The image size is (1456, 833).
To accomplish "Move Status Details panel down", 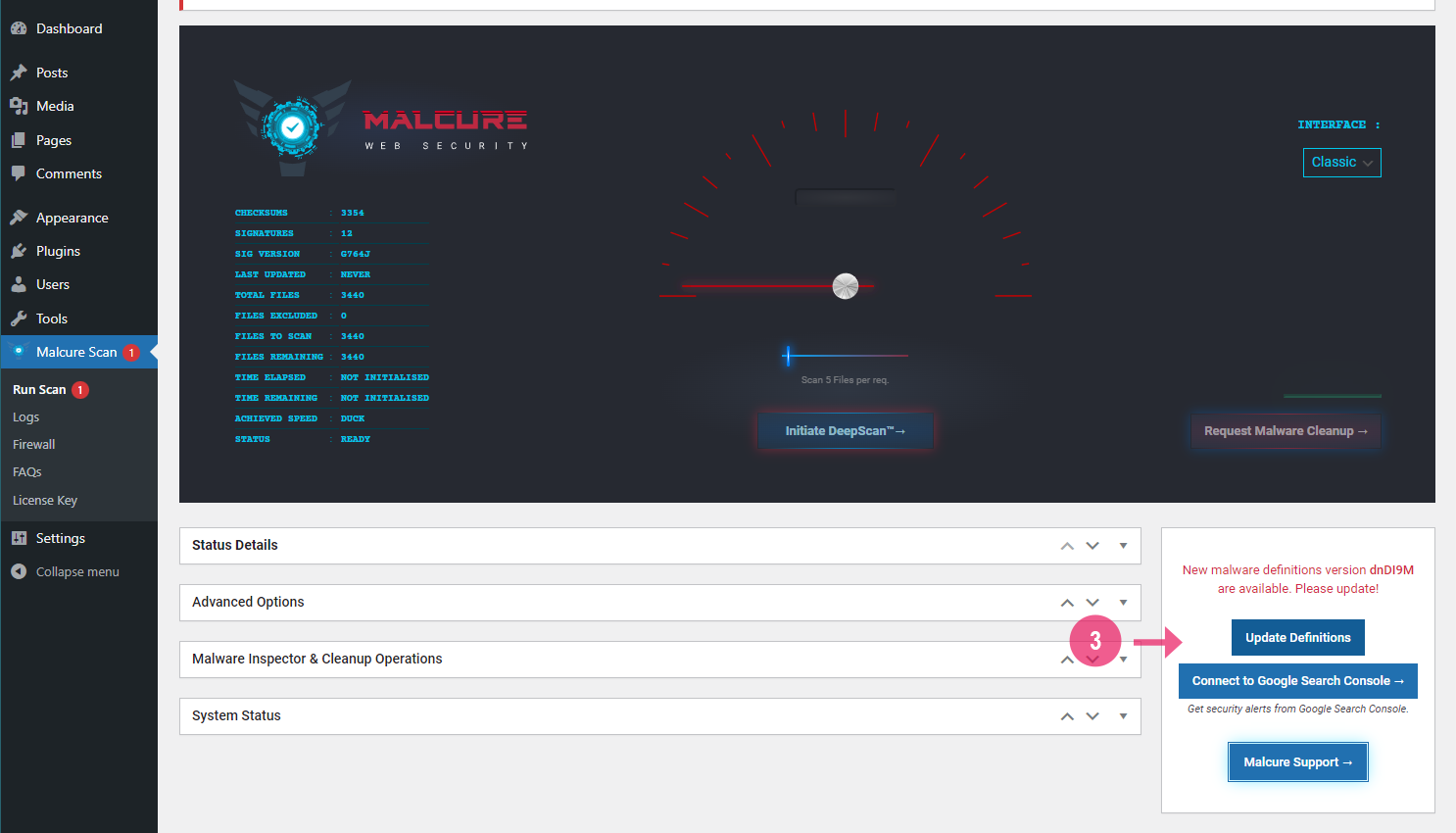I will tap(1092, 546).
